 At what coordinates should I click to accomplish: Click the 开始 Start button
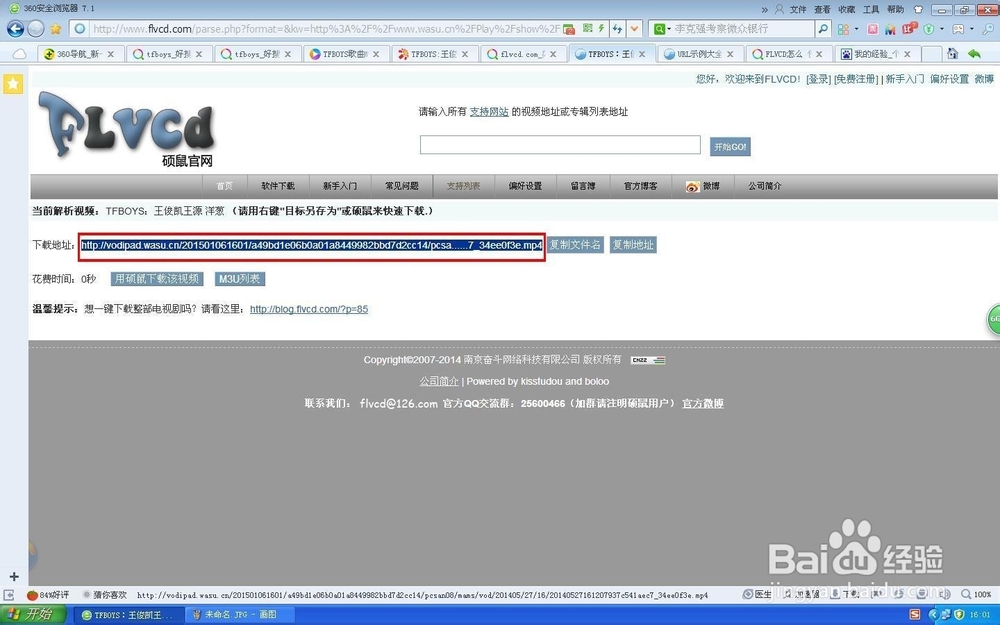coord(33,615)
